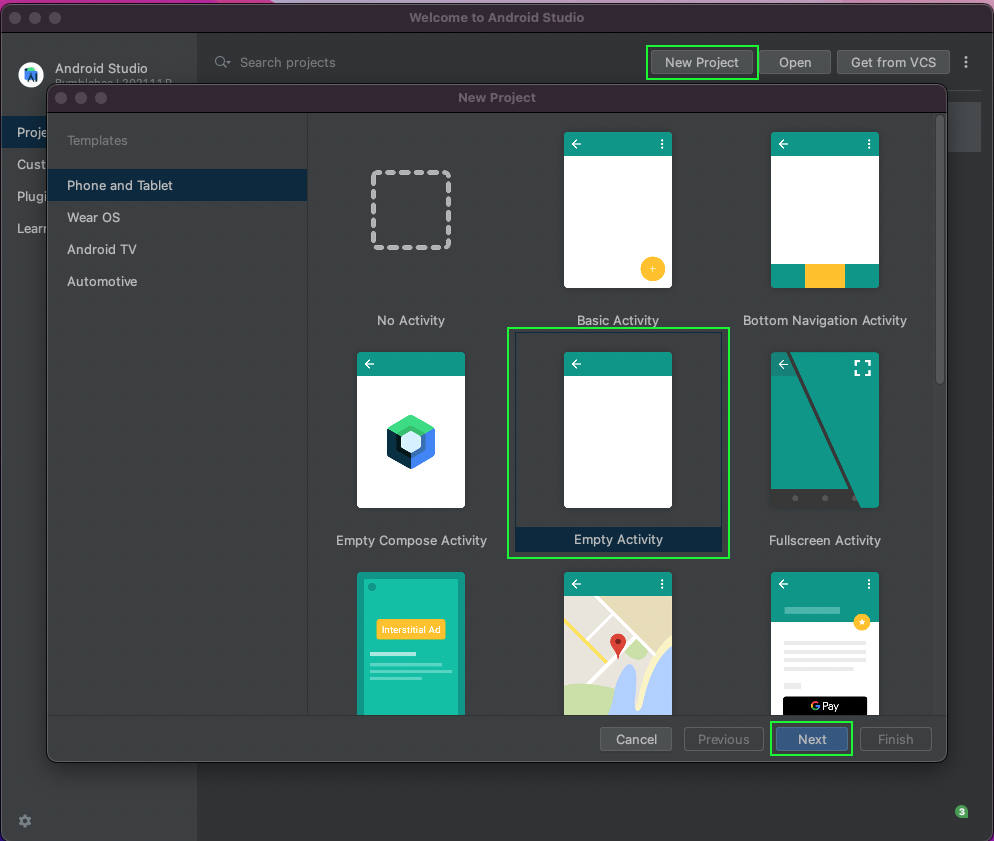This screenshot has width=994, height=841.
Task: Select Phone and Tablet templates category
Action: tap(178, 185)
